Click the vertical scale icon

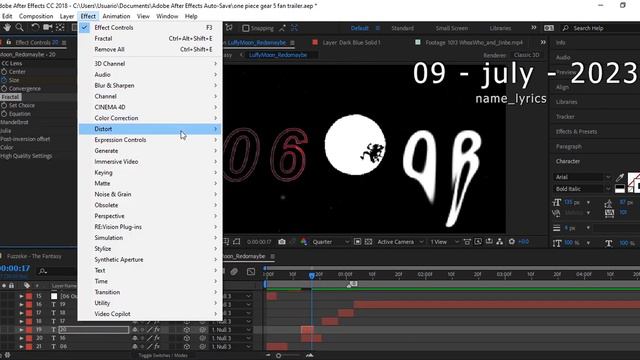pos(557,243)
